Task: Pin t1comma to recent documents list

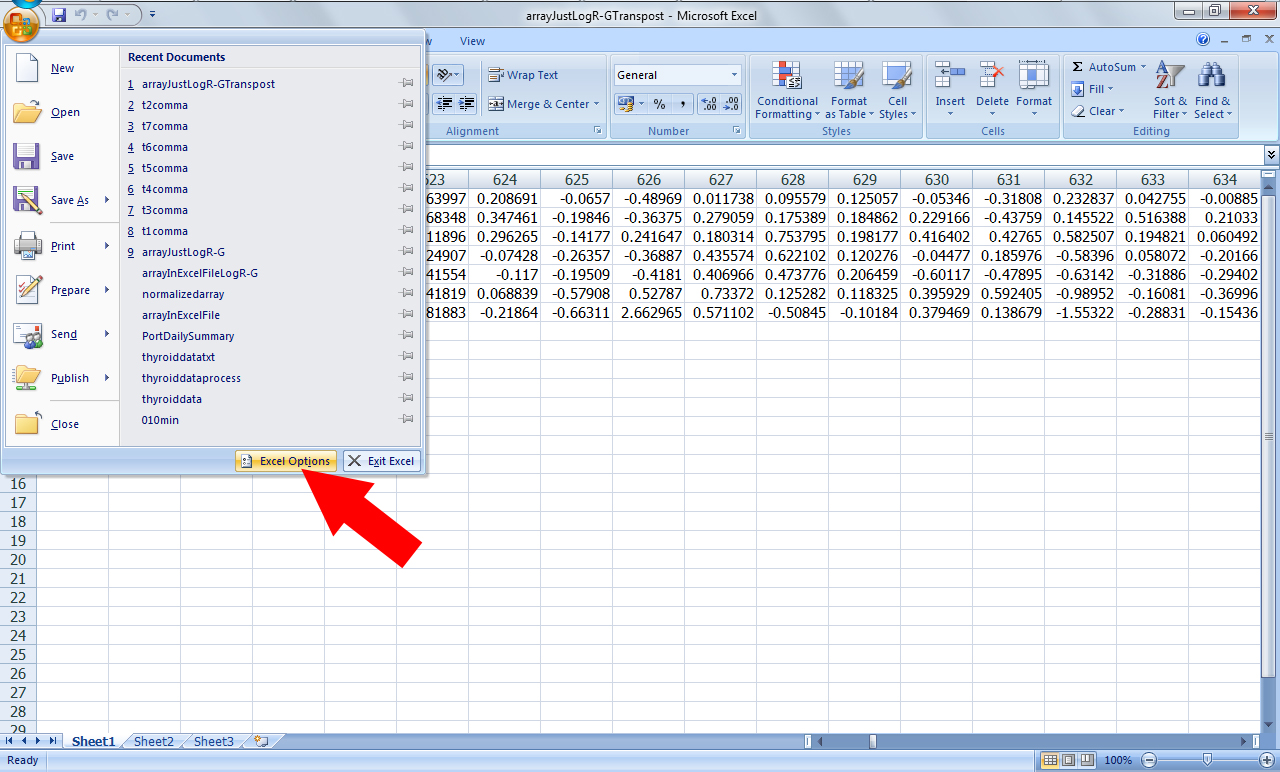Action: pos(407,231)
